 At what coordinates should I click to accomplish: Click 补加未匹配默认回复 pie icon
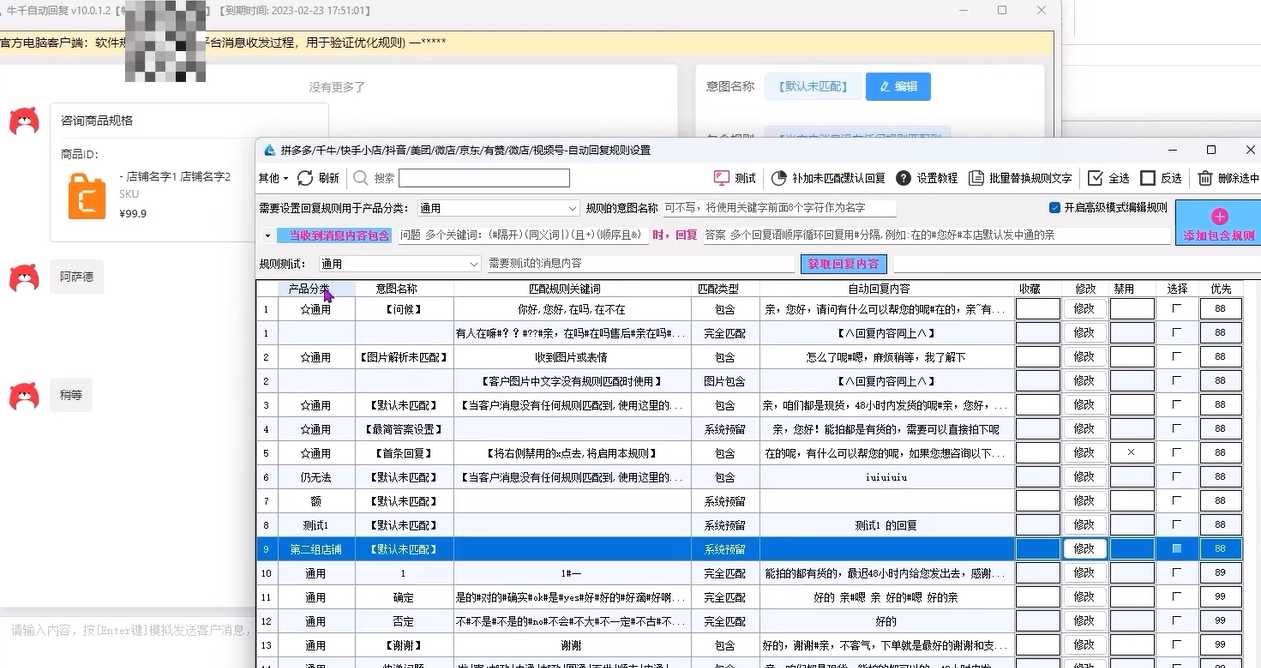(779, 178)
